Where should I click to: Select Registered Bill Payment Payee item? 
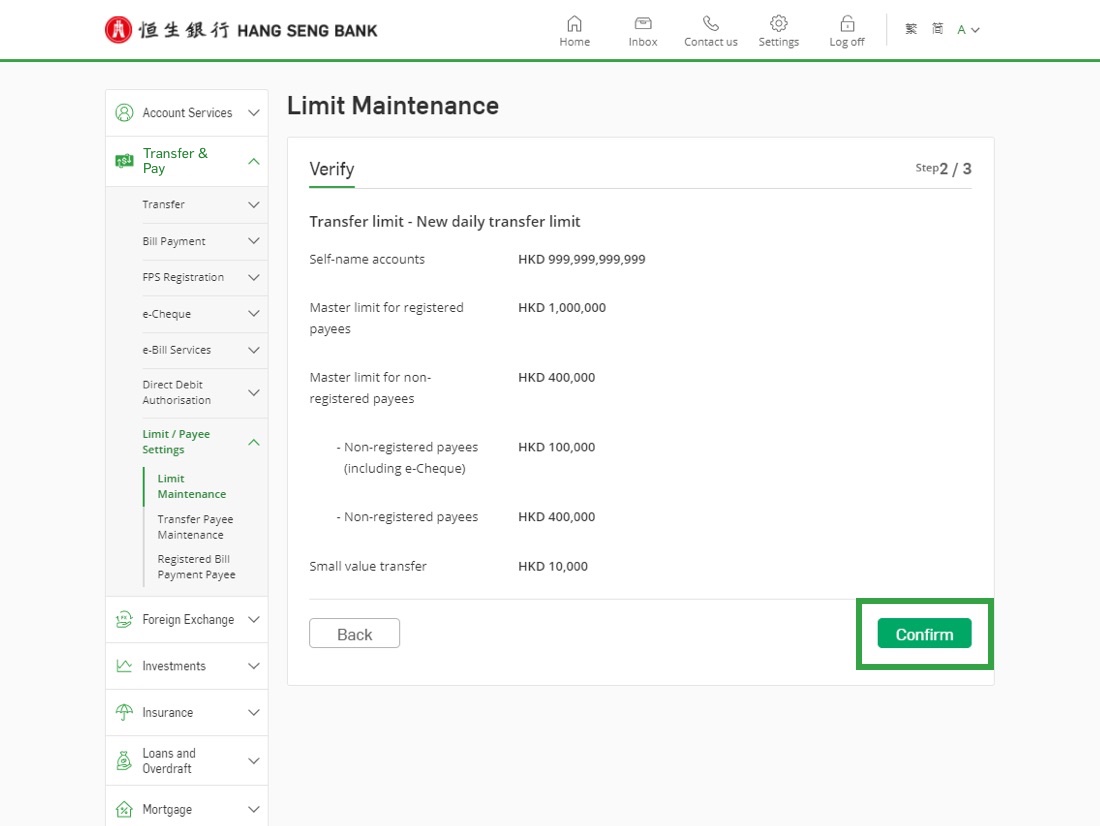pyautogui.click(x=196, y=567)
